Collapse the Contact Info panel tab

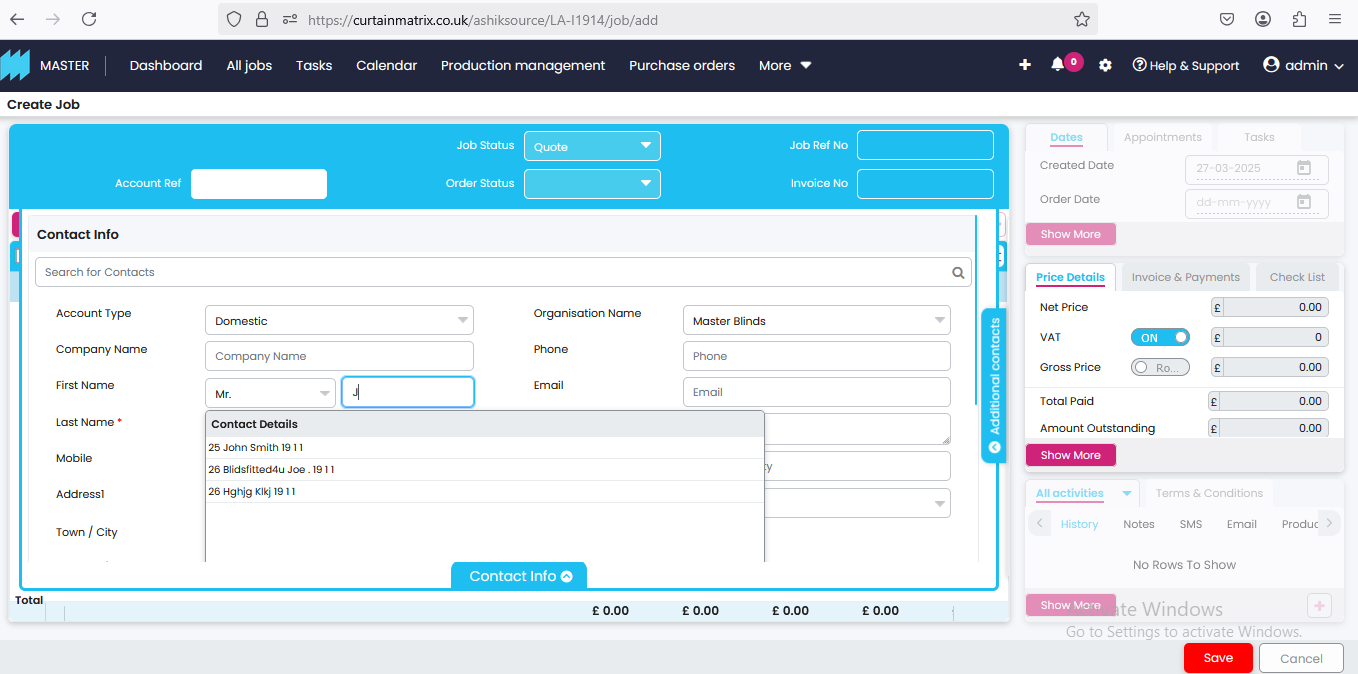[519, 576]
